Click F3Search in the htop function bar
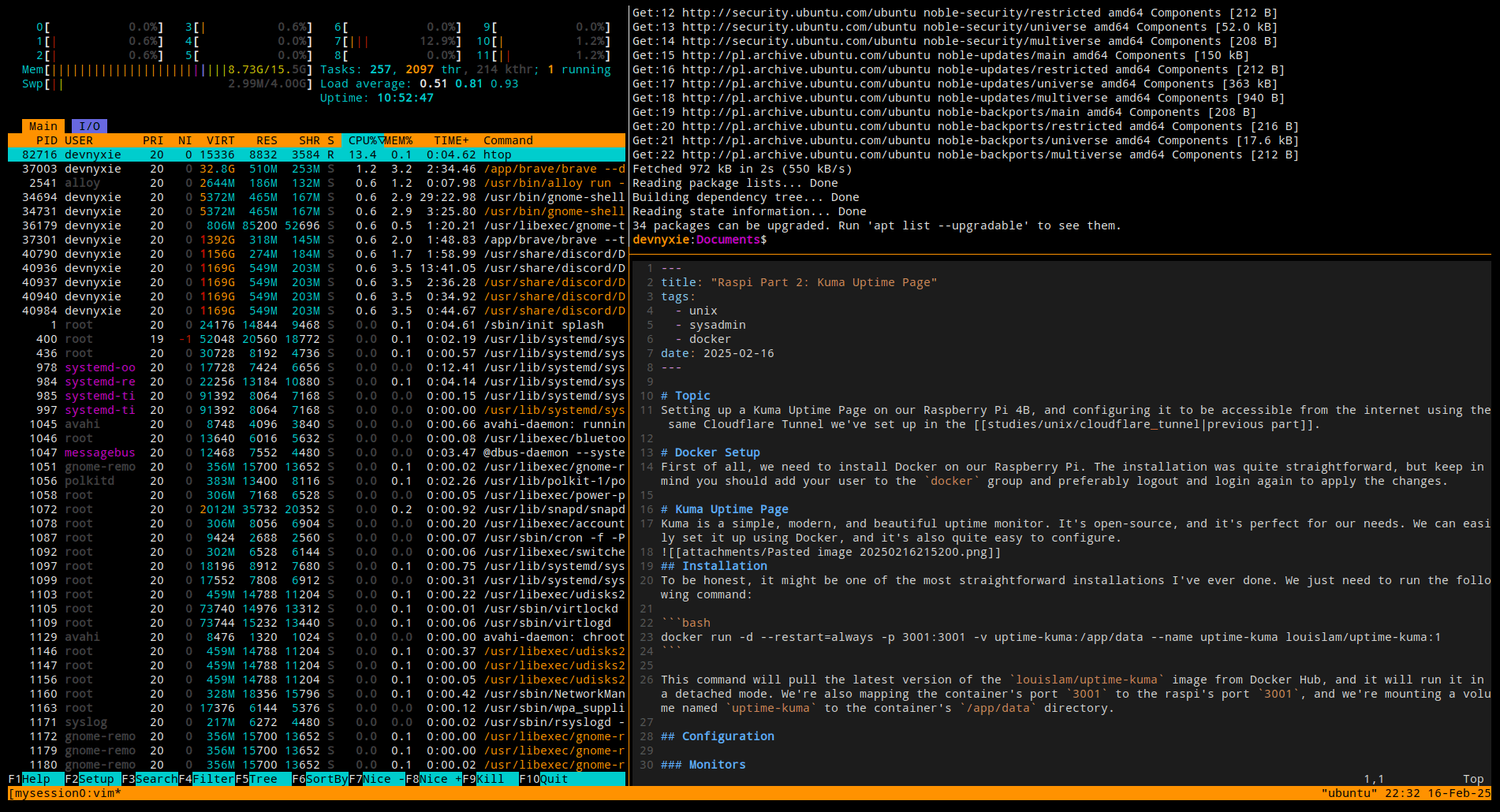The height and width of the screenshot is (812, 1500). [x=150, y=779]
